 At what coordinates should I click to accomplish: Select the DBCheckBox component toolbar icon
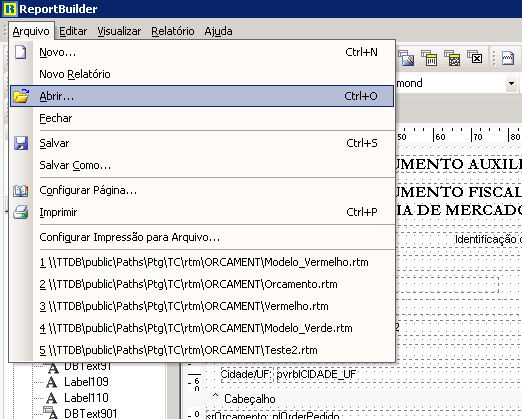tap(475, 57)
